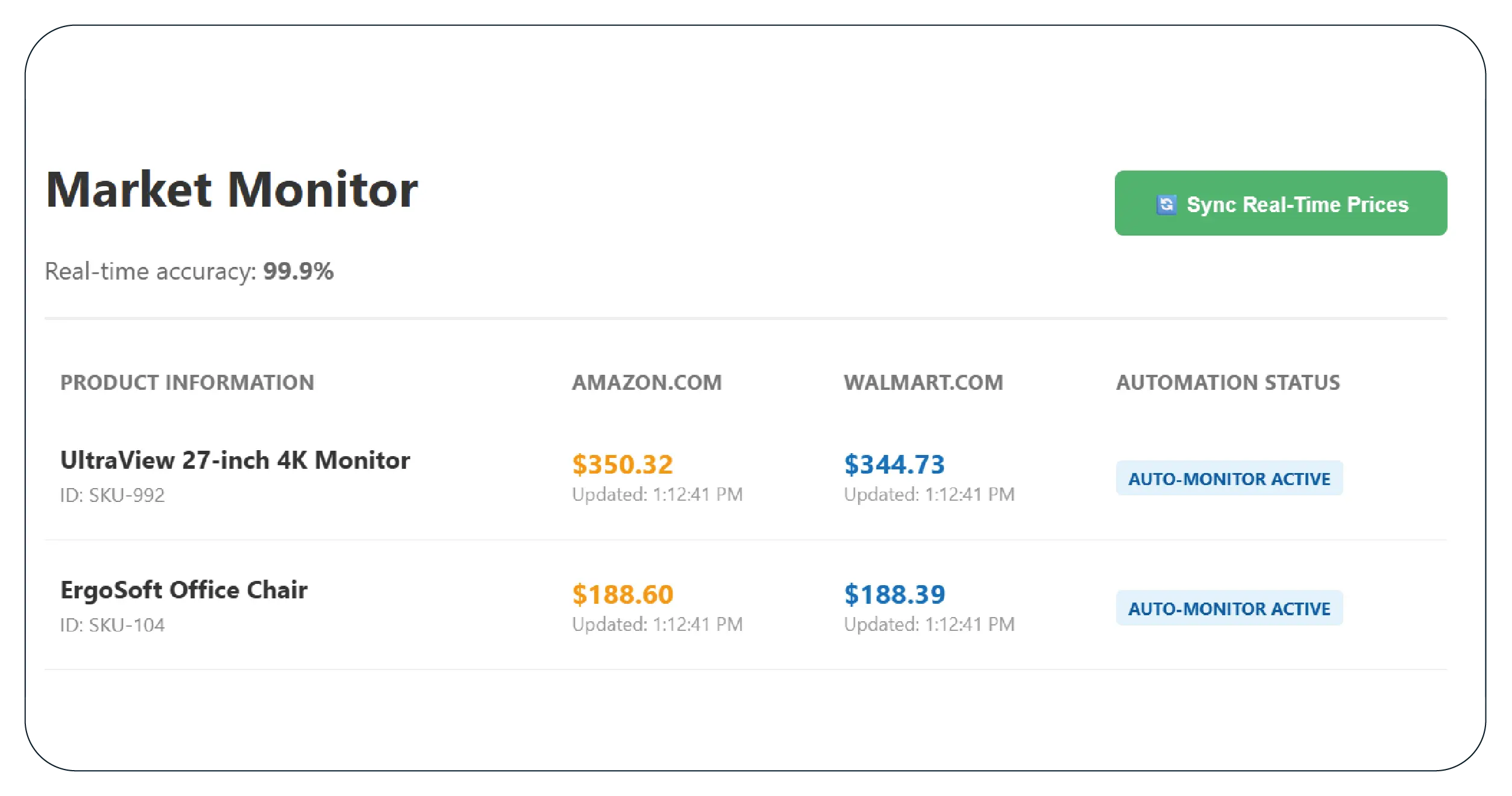Click the updated timestamp under UltraView's Amazon price

tap(657, 494)
